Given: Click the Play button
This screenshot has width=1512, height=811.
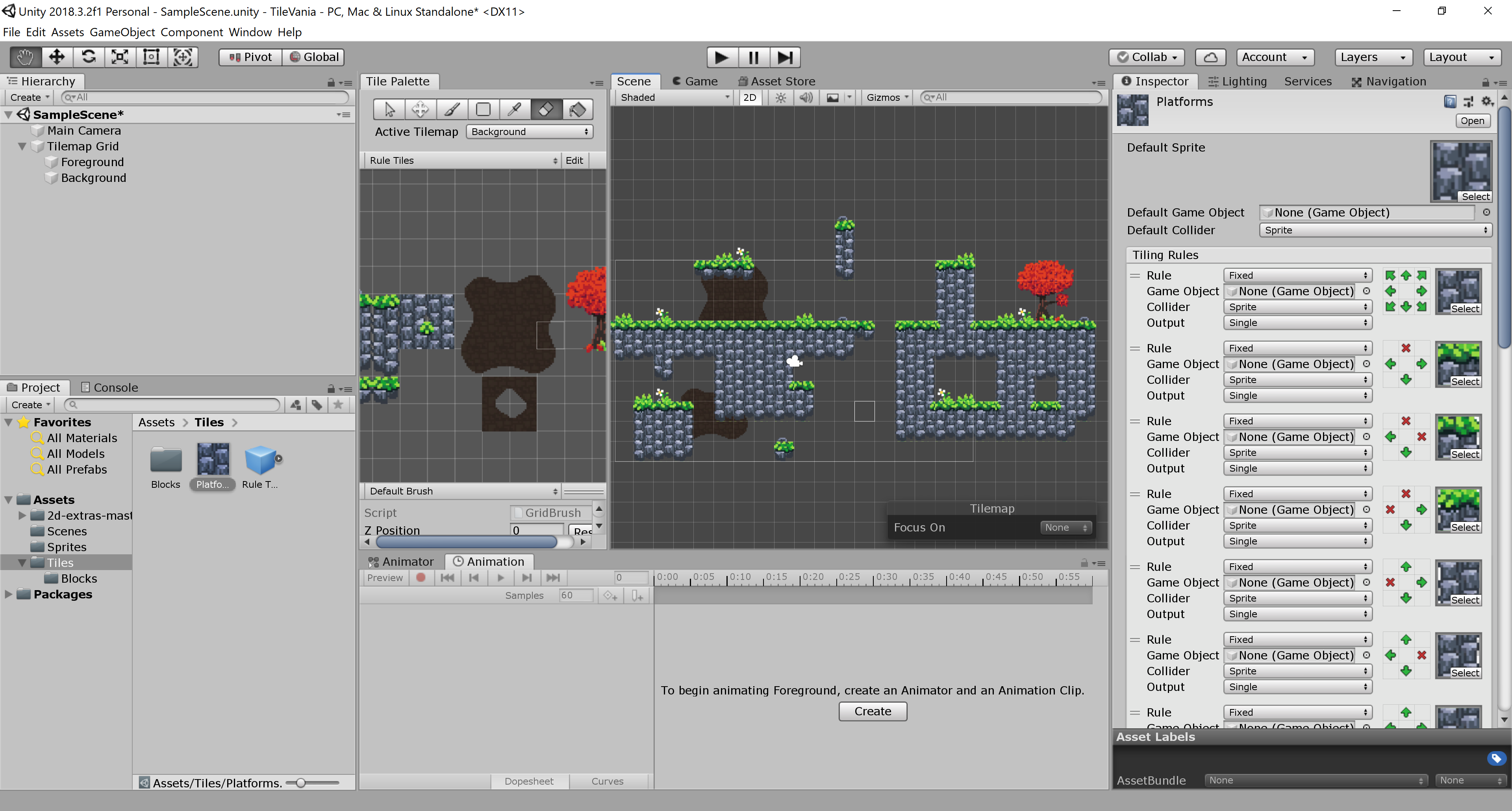Looking at the screenshot, I should [x=721, y=57].
